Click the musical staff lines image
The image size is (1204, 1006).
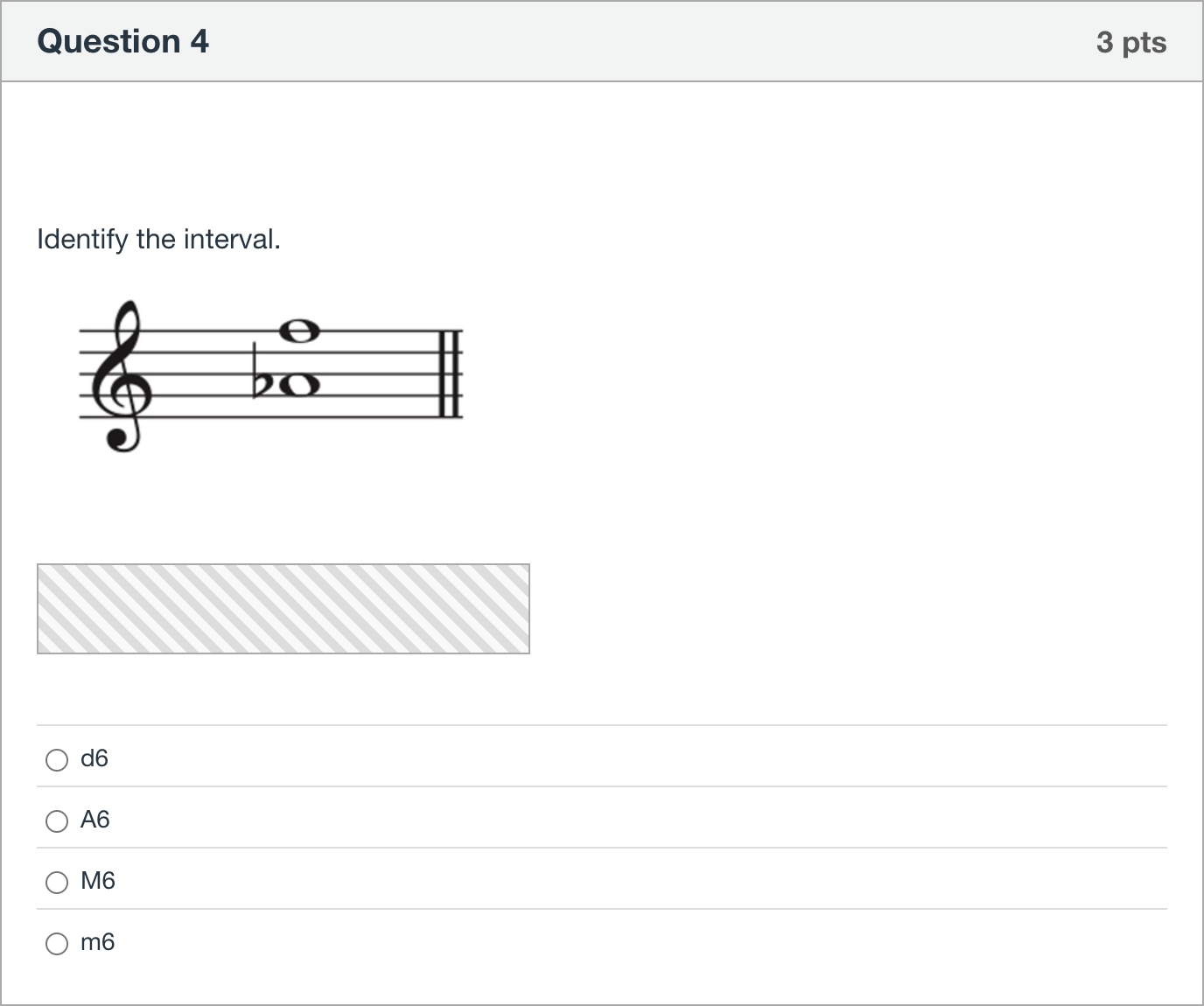tap(271, 376)
